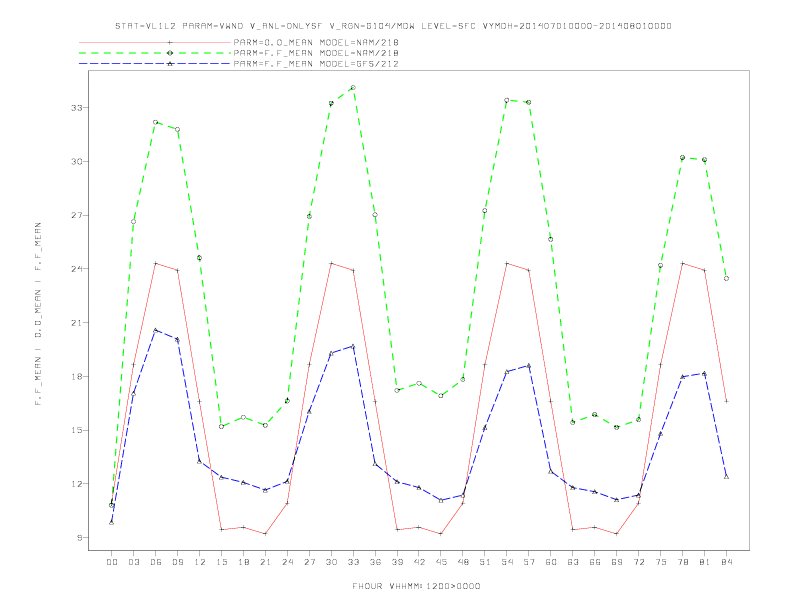
Task: Click the vertical y-axis title F.F_MEAN | O.O_MEAN
Action: [x=38, y=314]
